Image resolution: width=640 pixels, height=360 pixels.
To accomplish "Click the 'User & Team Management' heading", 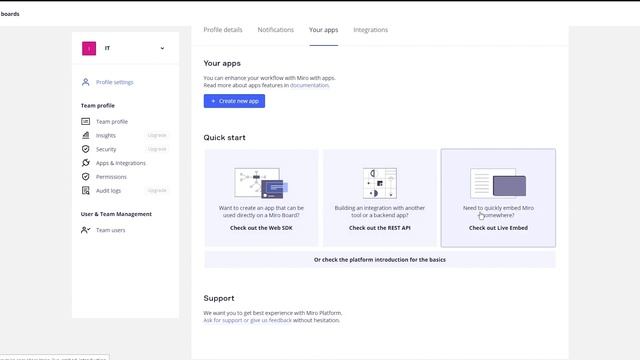I will [116, 214].
